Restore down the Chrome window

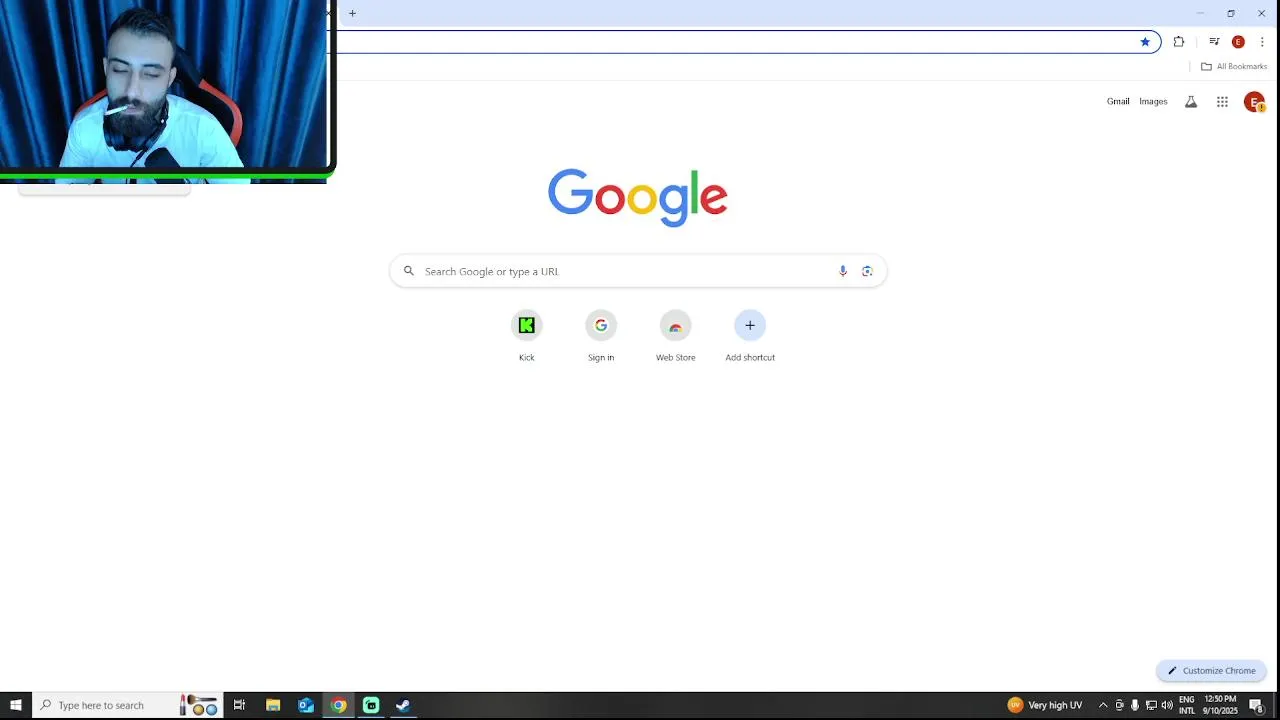click(x=1231, y=13)
